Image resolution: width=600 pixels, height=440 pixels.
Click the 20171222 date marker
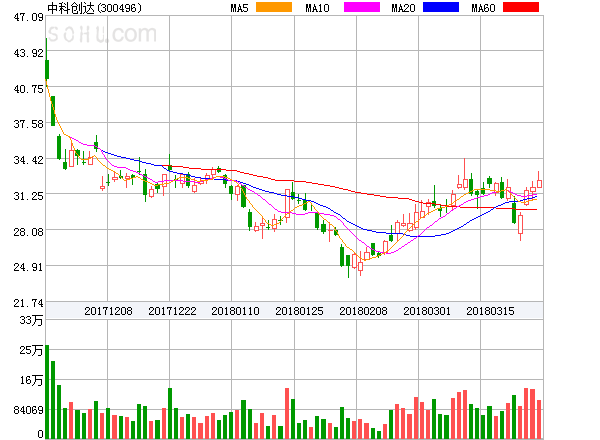point(172,311)
